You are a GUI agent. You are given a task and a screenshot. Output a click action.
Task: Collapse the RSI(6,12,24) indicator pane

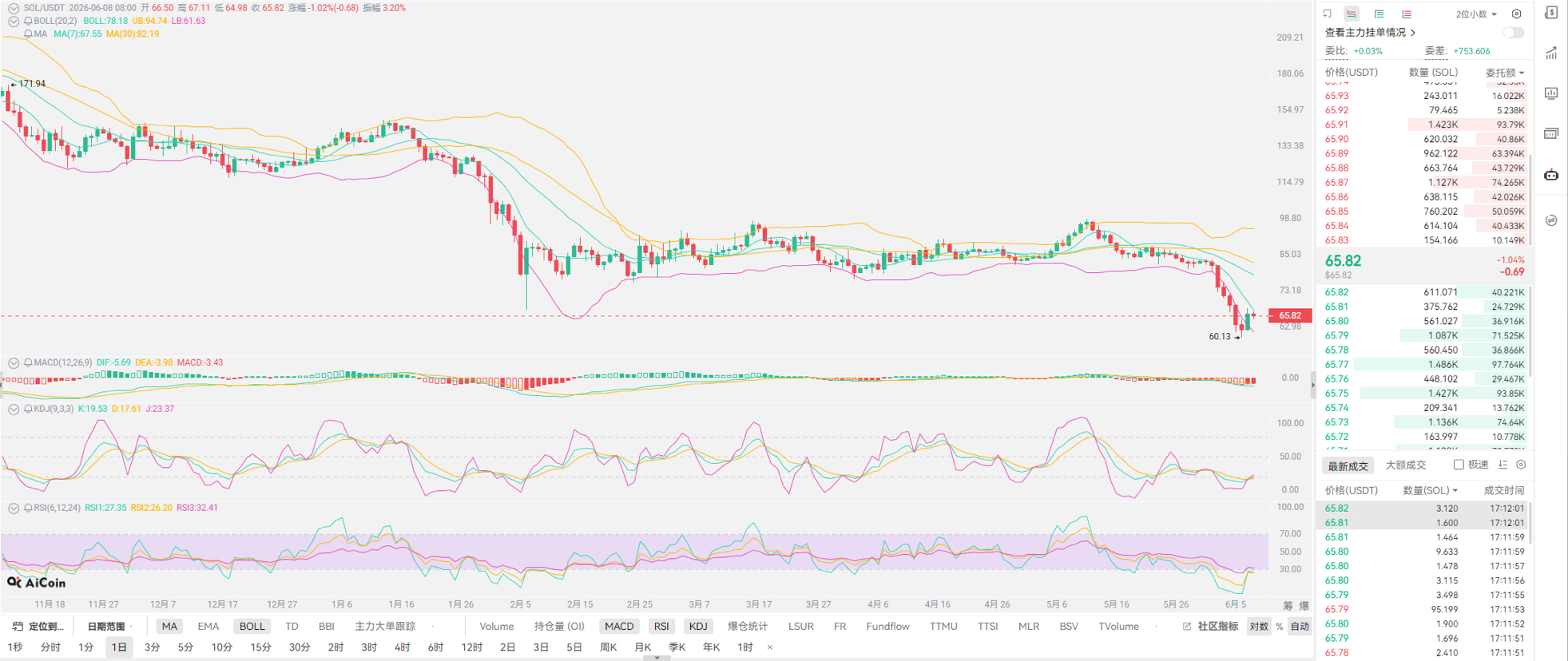[x=14, y=508]
